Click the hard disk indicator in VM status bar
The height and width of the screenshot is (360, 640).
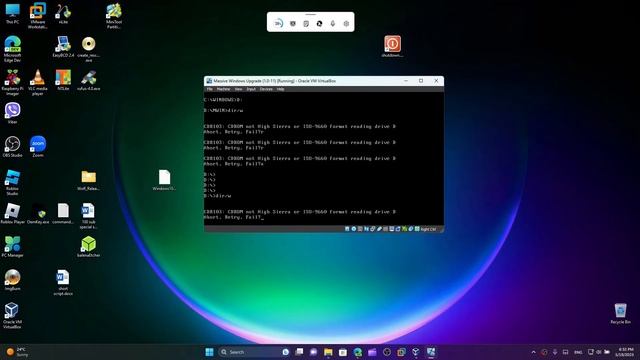tap(347, 229)
